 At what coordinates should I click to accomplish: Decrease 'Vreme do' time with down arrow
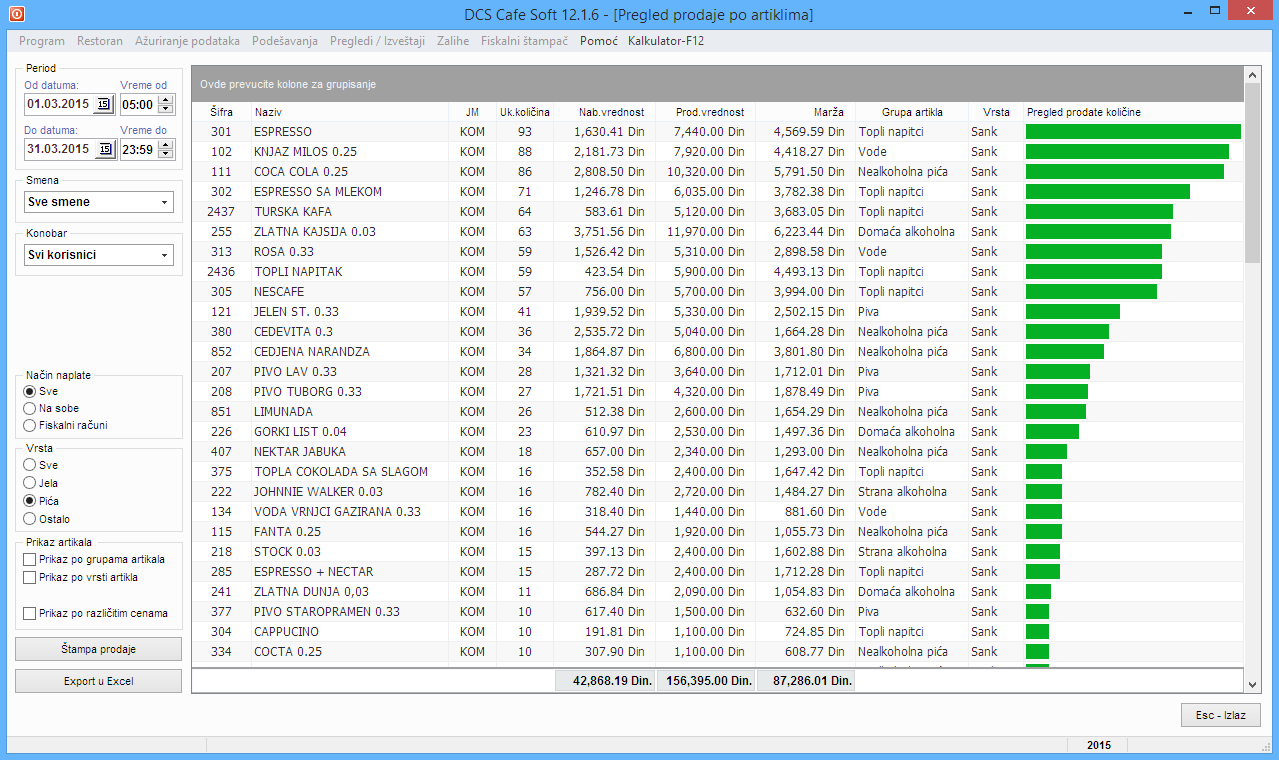click(166, 154)
